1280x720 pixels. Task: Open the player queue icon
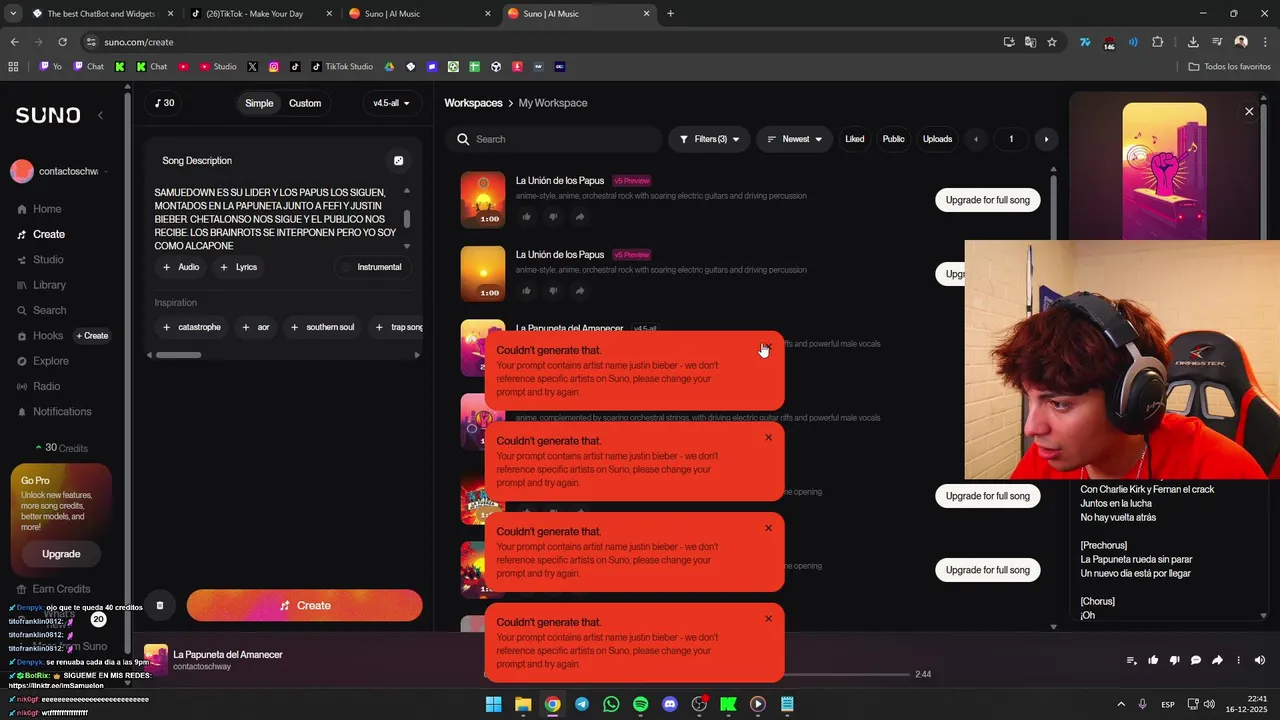(x=1132, y=660)
